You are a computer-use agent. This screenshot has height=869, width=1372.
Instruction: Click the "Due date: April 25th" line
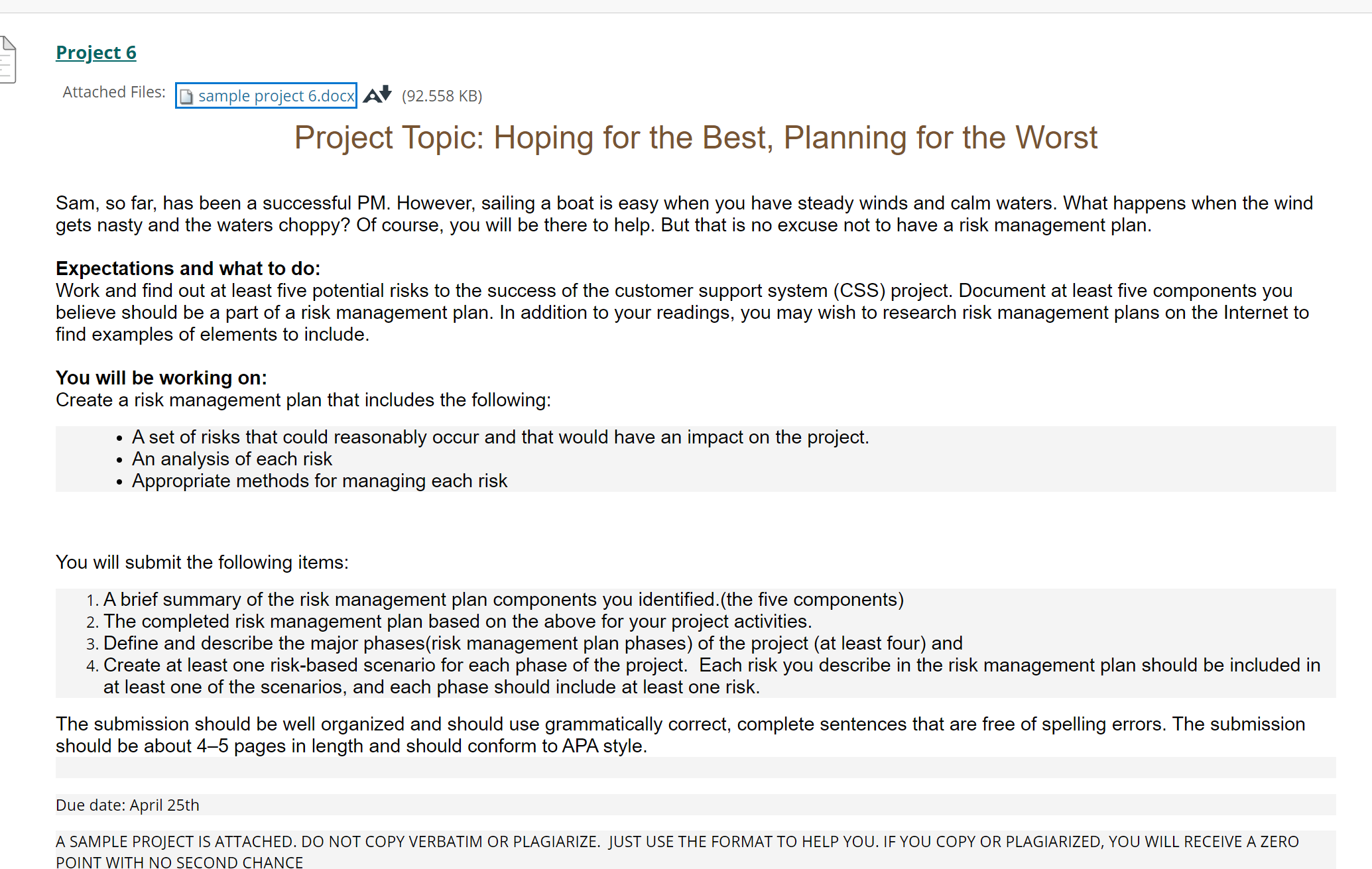coord(127,805)
